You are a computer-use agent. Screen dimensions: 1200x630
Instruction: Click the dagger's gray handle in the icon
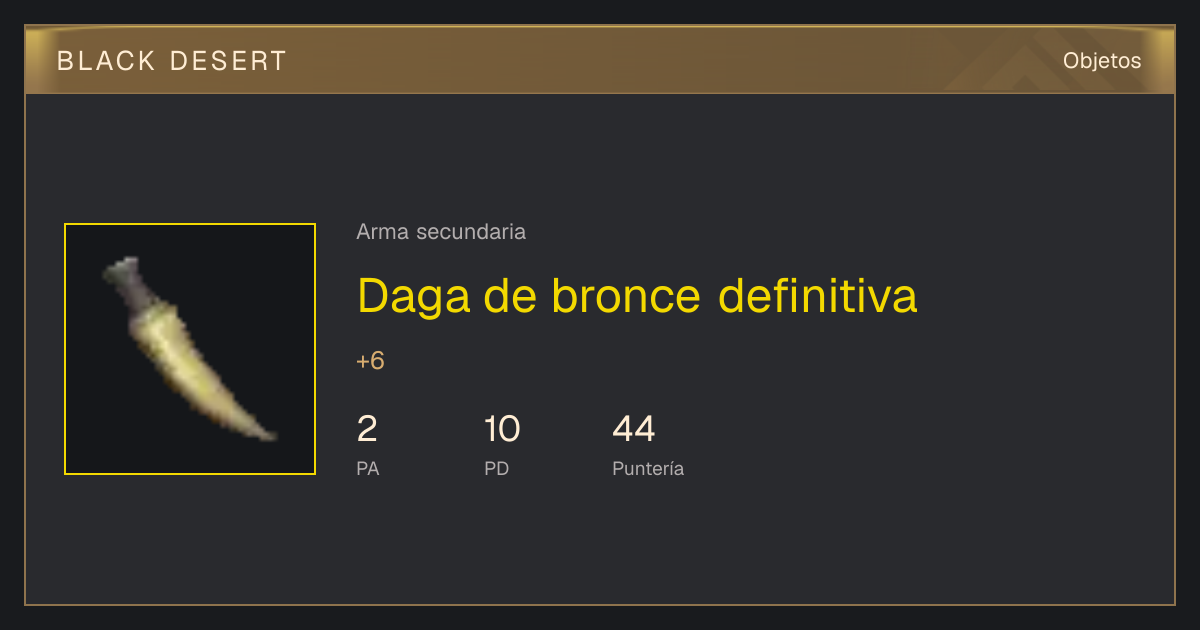128,283
